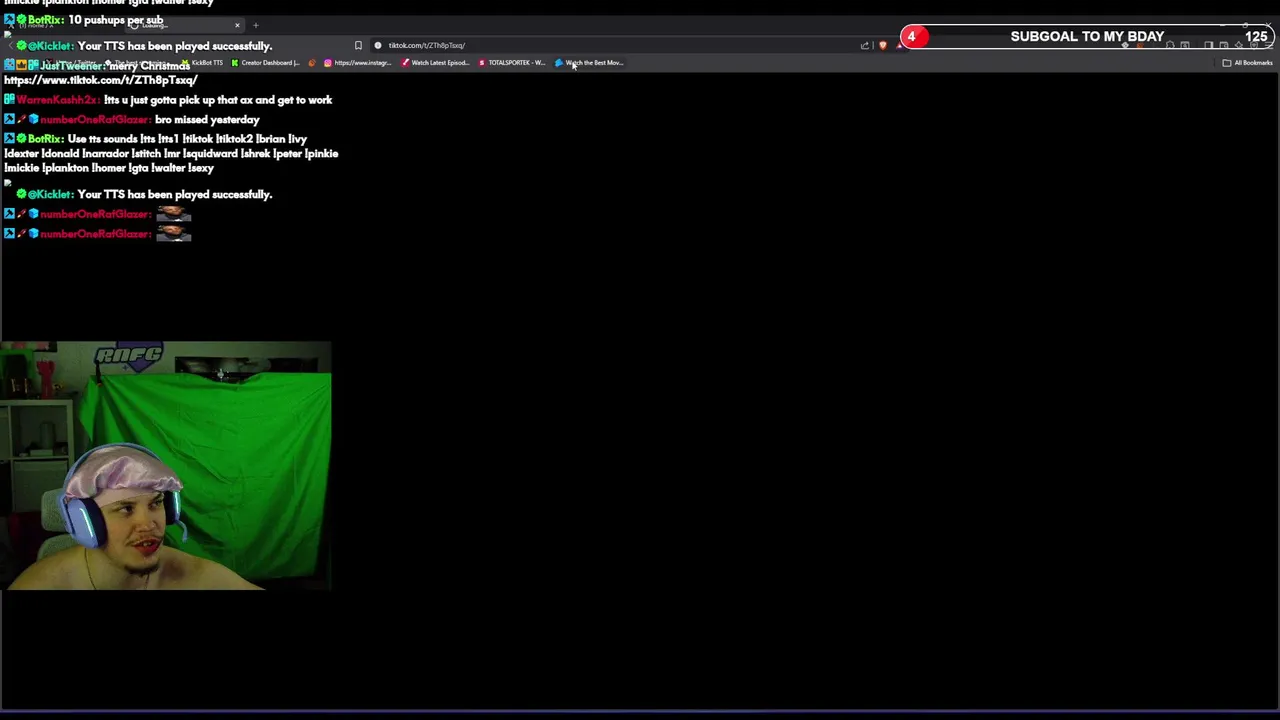
Task: Click the WarrenKashh2x username in chat
Action: (x=57, y=100)
